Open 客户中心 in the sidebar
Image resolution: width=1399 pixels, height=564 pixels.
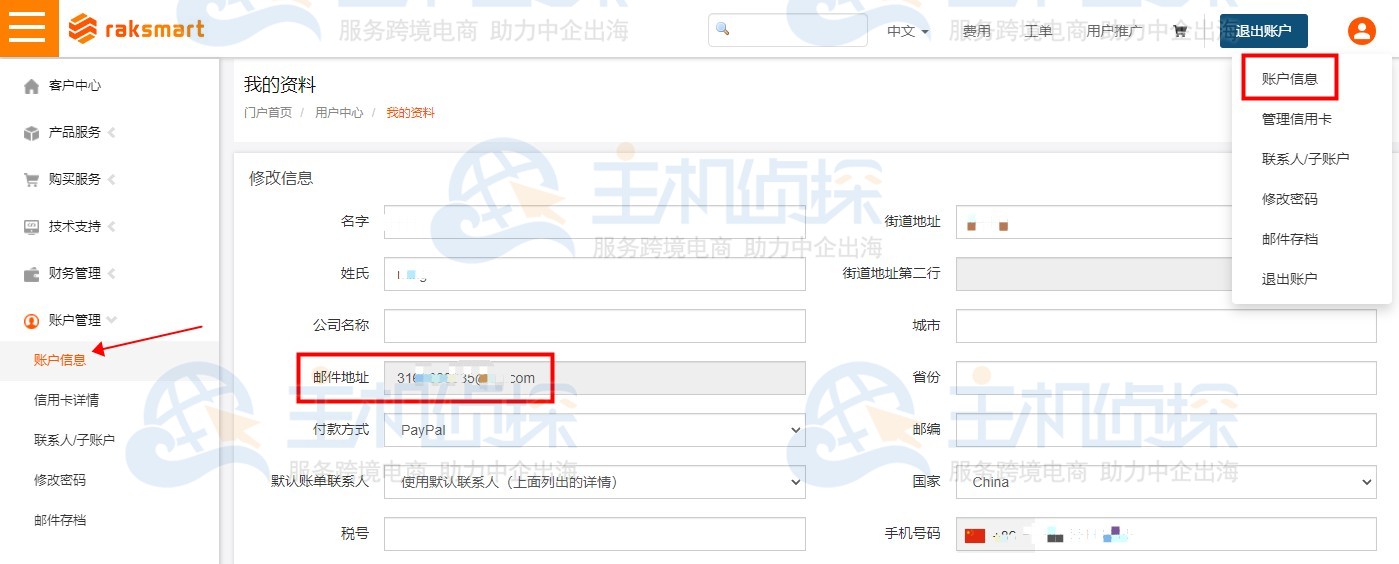point(75,86)
